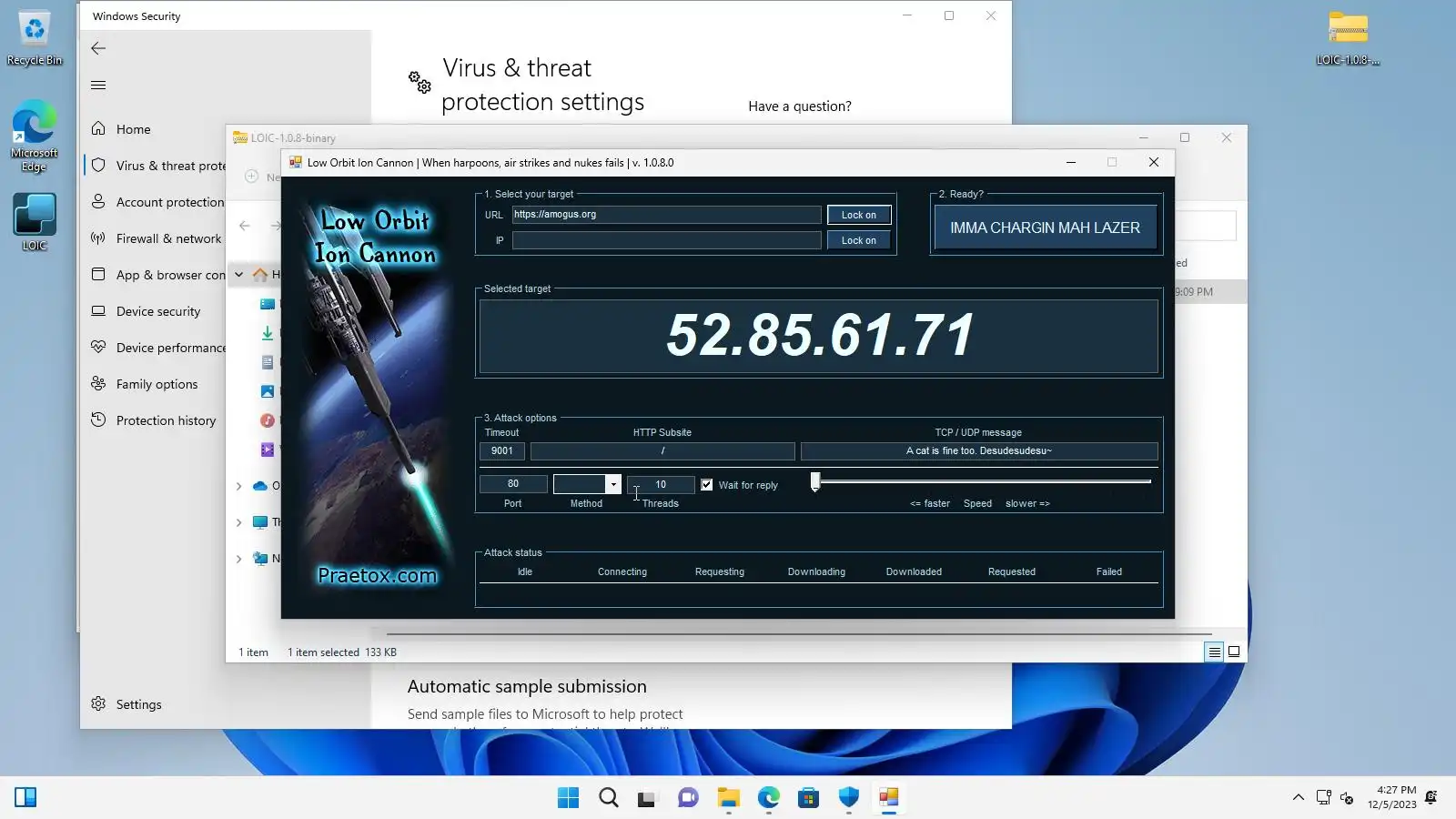Image resolution: width=1456 pixels, height=819 pixels.
Task: Open Virus & threat protection section
Action: (x=157, y=166)
